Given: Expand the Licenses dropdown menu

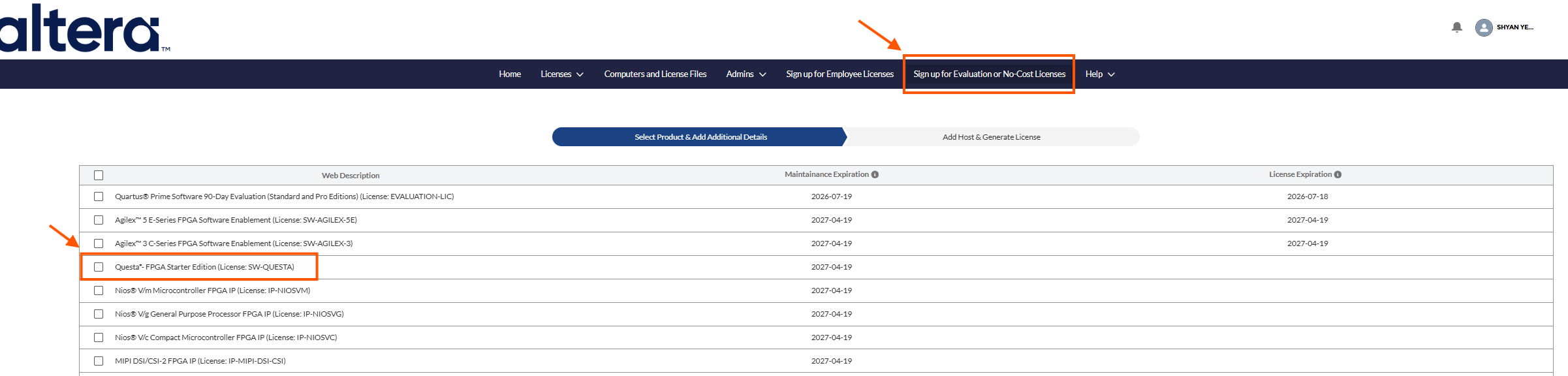Looking at the screenshot, I should [561, 74].
